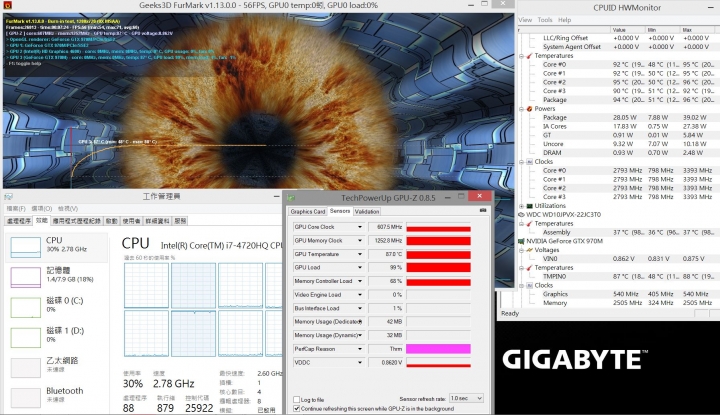Click the Voltages icon under GTX 970M
Viewport: 720px width, 415px height.
pyautogui.click(x=529, y=250)
